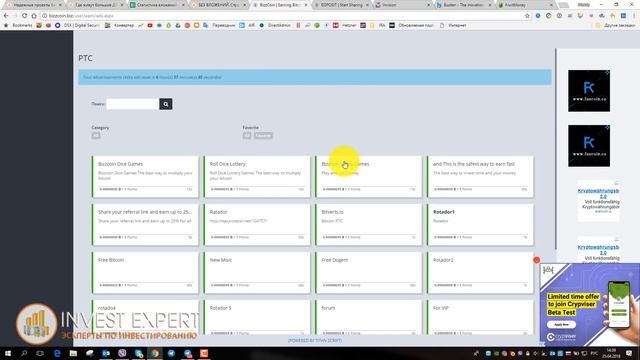Open the Конвертер bookmark
Image resolution: width=640 pixels, height=360 pixels.
click(120, 25)
